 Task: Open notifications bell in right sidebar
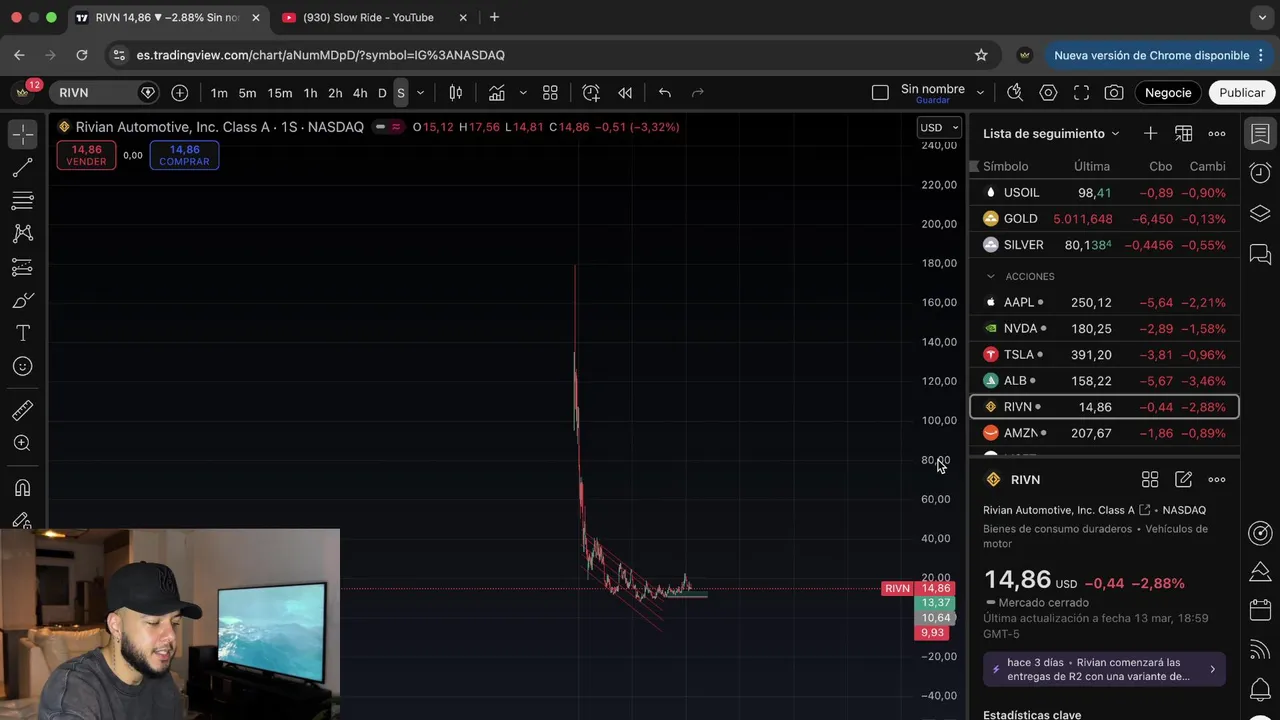click(1261, 689)
